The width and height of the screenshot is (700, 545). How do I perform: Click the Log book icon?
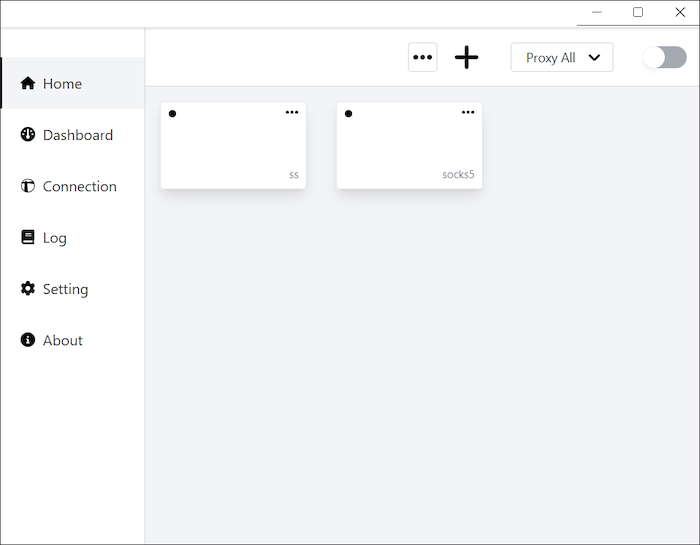[28, 238]
